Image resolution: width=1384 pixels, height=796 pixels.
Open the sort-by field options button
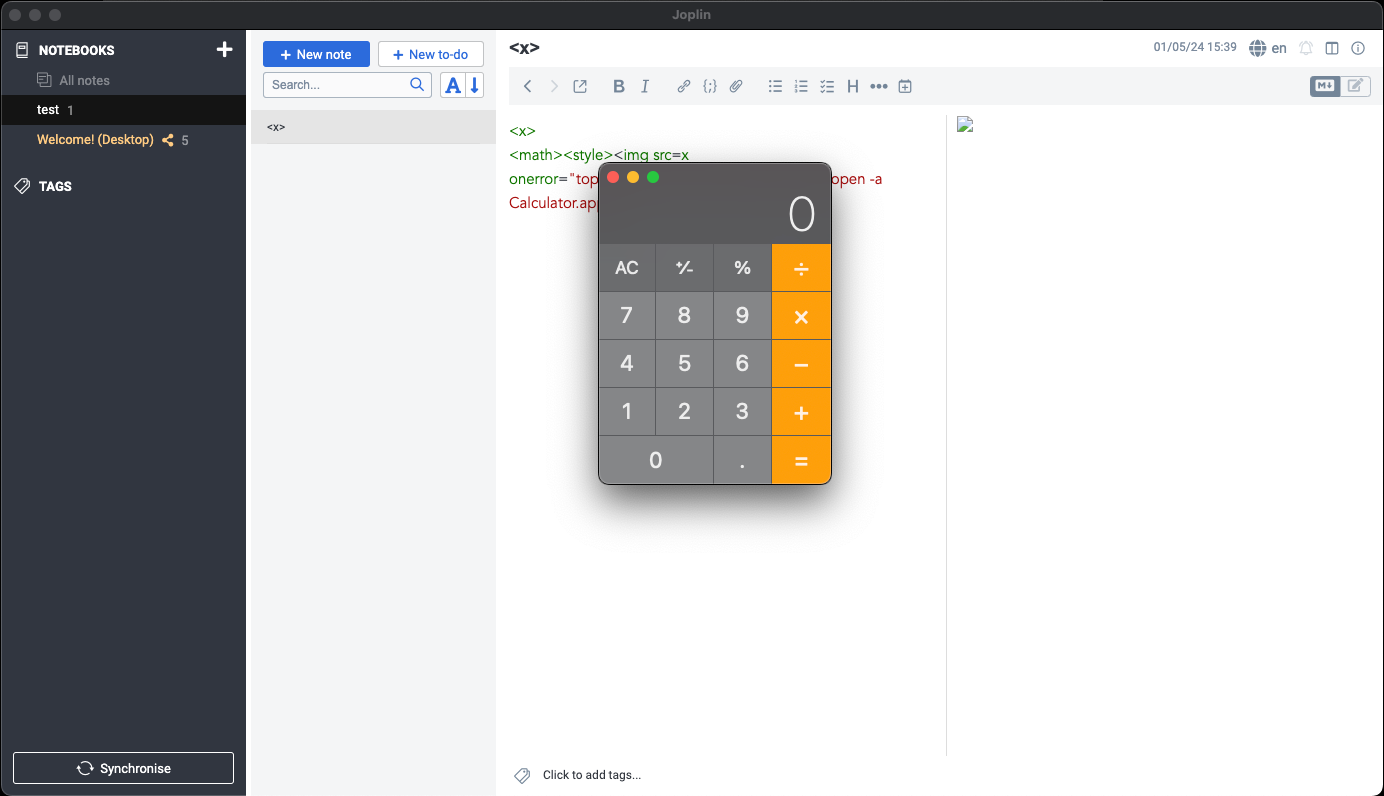click(x=453, y=85)
